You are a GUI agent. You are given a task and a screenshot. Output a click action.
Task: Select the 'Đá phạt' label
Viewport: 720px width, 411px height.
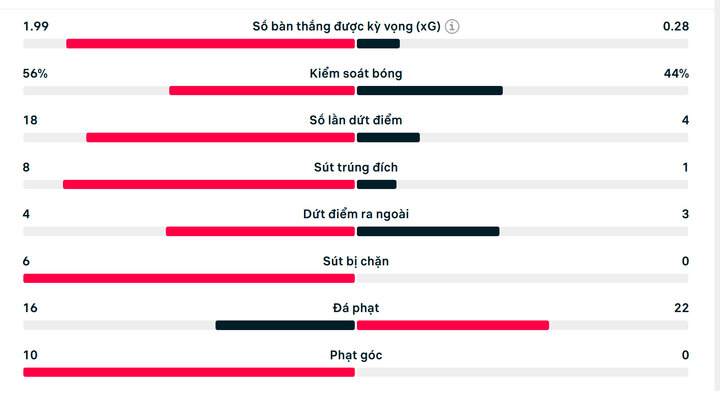356,308
